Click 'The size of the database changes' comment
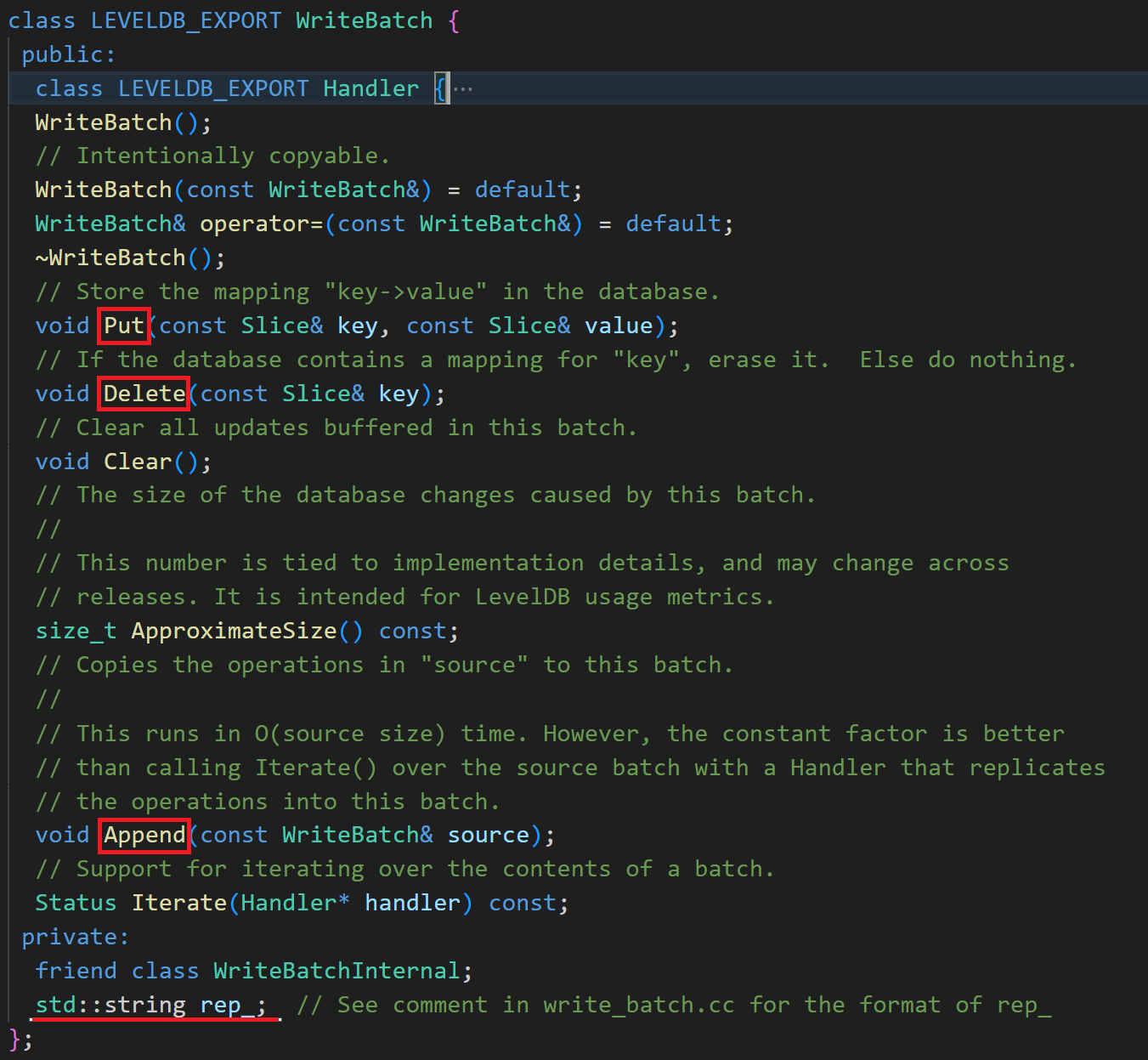The height and width of the screenshot is (1060, 1148). [425, 495]
